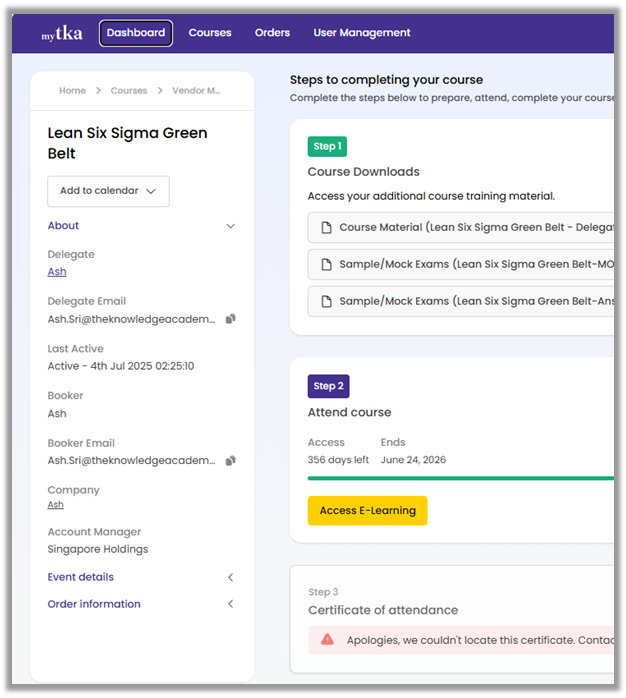This screenshot has height=698, width=626.
Task: Open User Management in navigation bar
Action: coord(362,33)
